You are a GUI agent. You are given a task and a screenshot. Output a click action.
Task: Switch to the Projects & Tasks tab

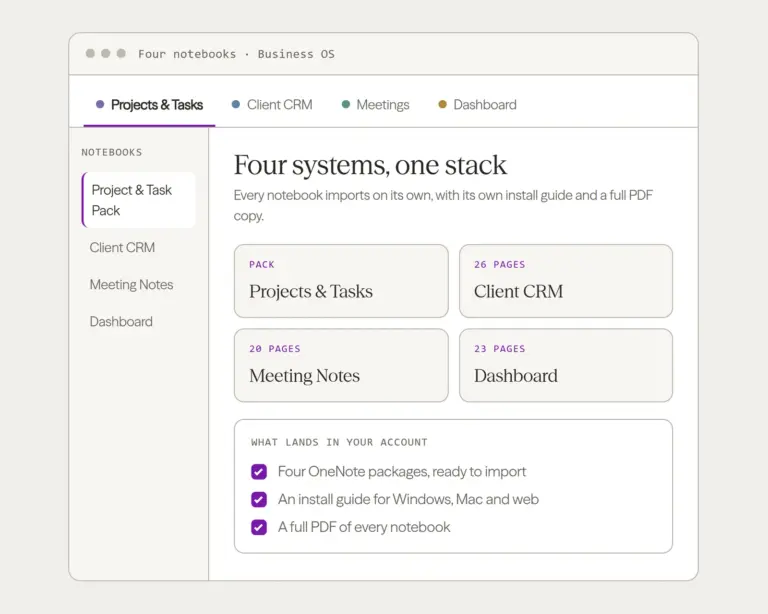coord(149,105)
